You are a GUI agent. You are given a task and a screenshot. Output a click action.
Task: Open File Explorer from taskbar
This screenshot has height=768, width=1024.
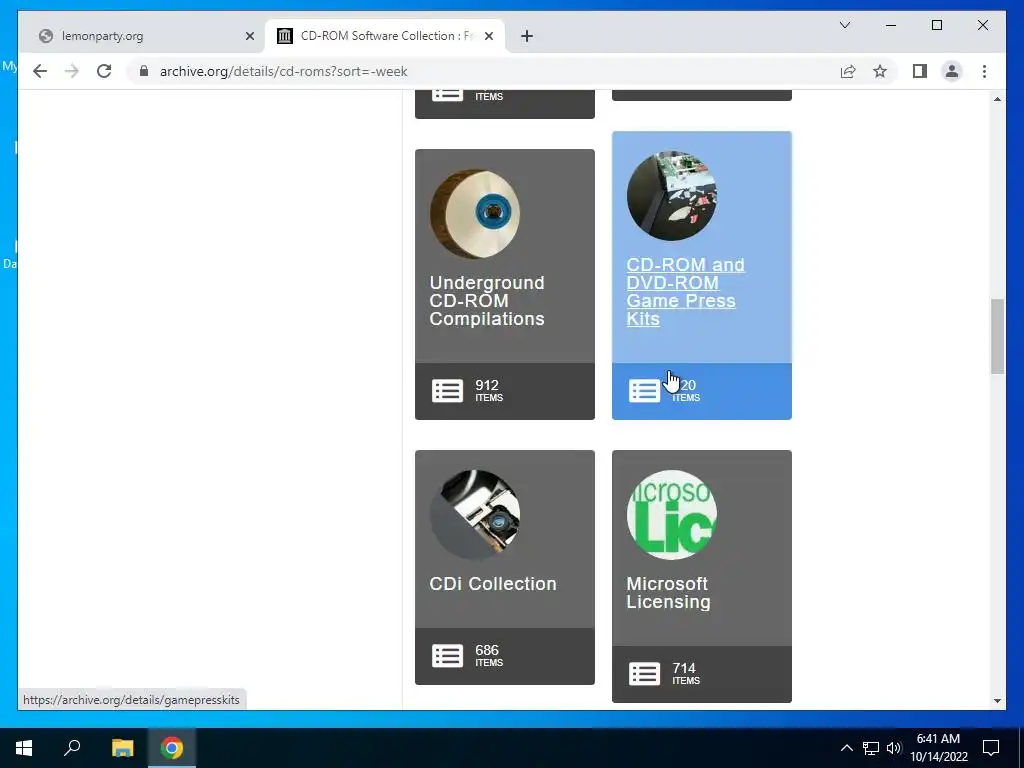click(122, 748)
